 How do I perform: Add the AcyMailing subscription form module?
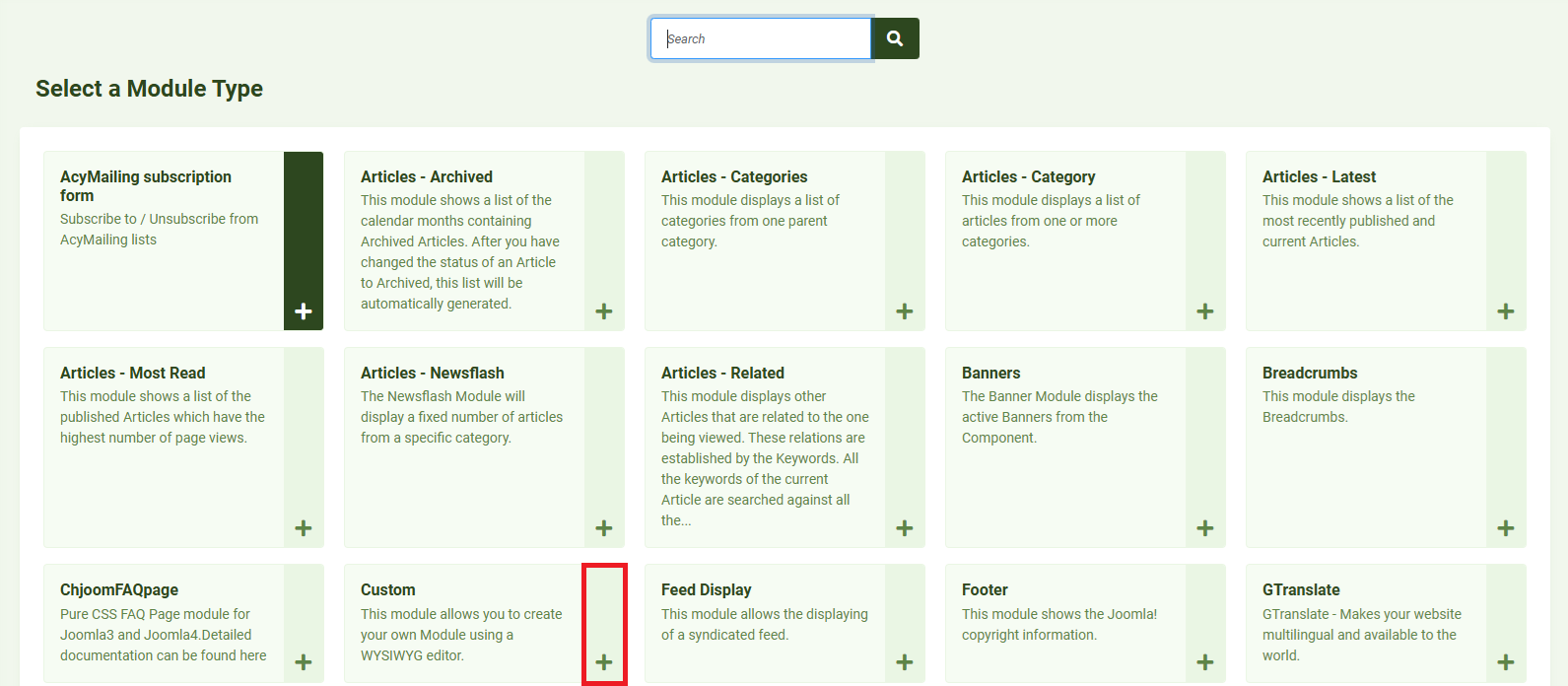304,311
